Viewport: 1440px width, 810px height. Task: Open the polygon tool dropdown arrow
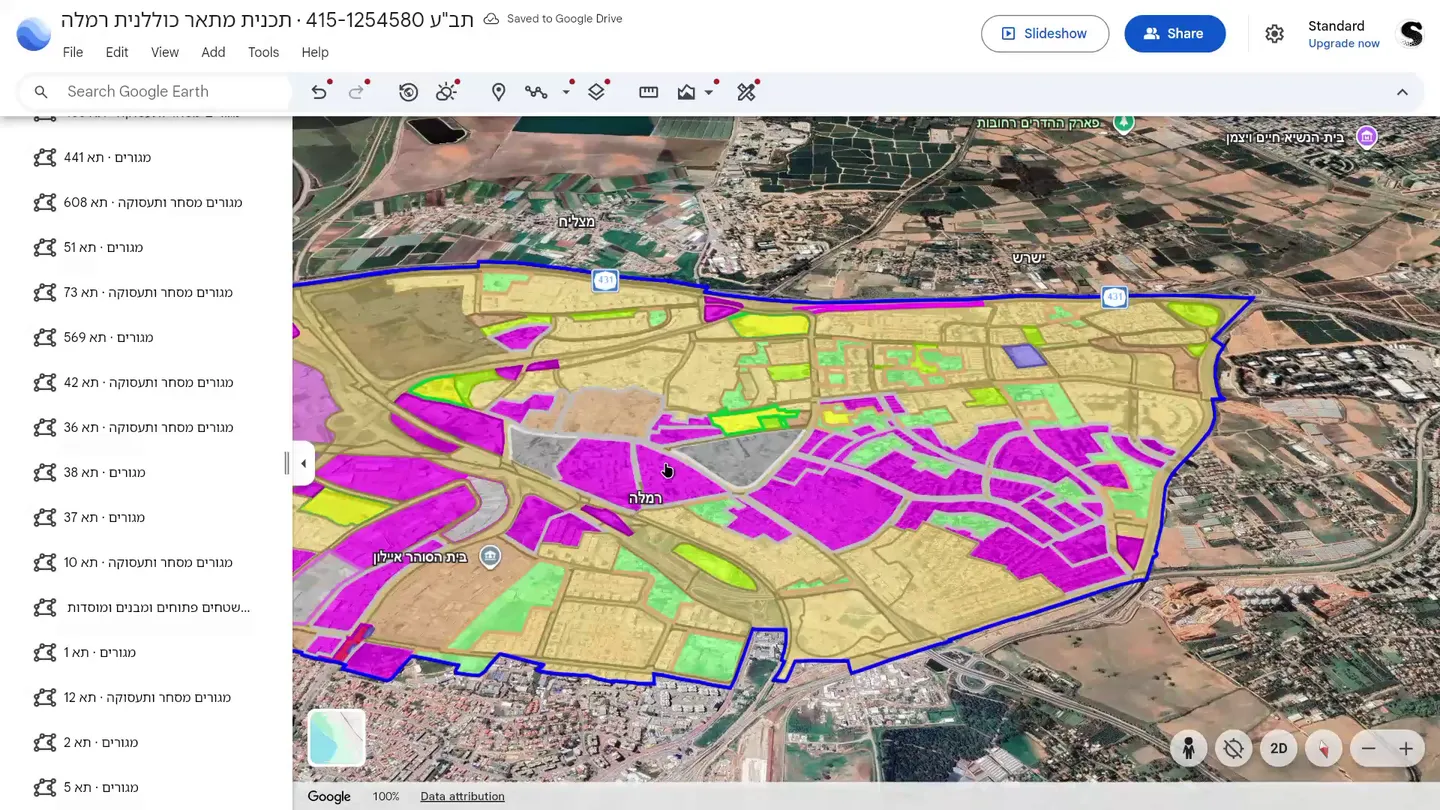pos(709,92)
